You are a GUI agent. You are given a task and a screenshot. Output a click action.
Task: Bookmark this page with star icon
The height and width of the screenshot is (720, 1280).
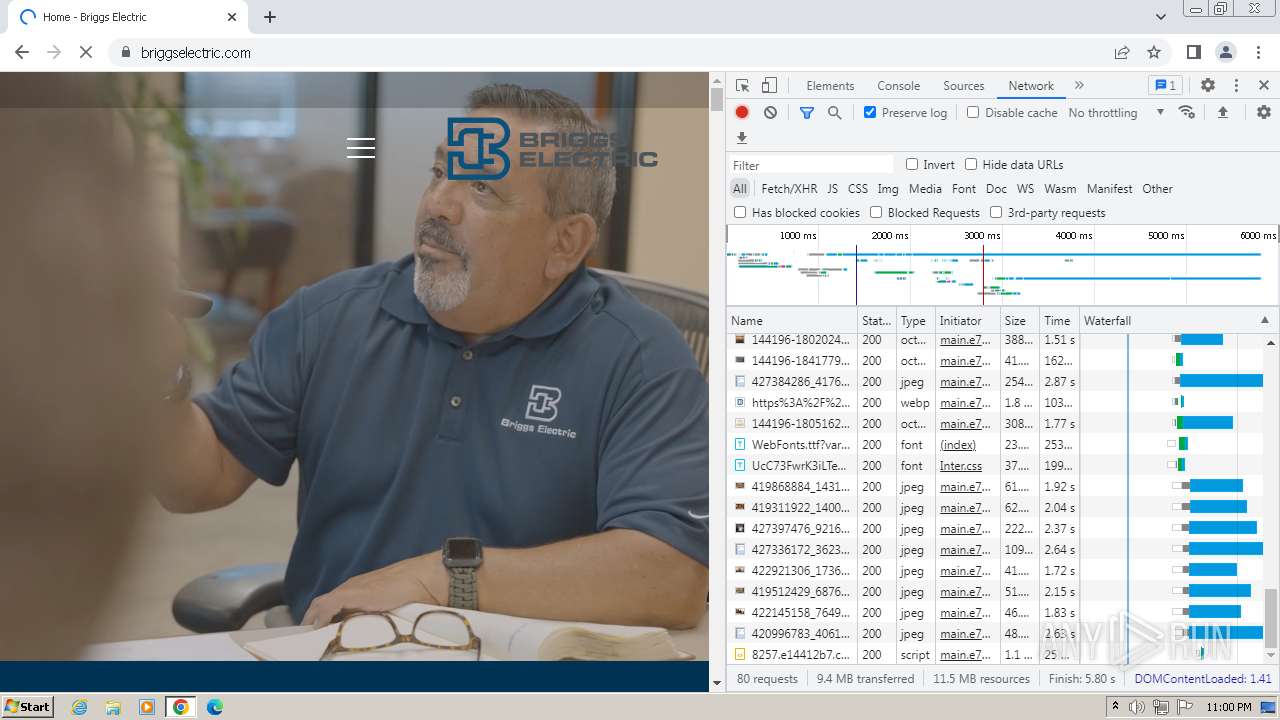tap(1154, 53)
